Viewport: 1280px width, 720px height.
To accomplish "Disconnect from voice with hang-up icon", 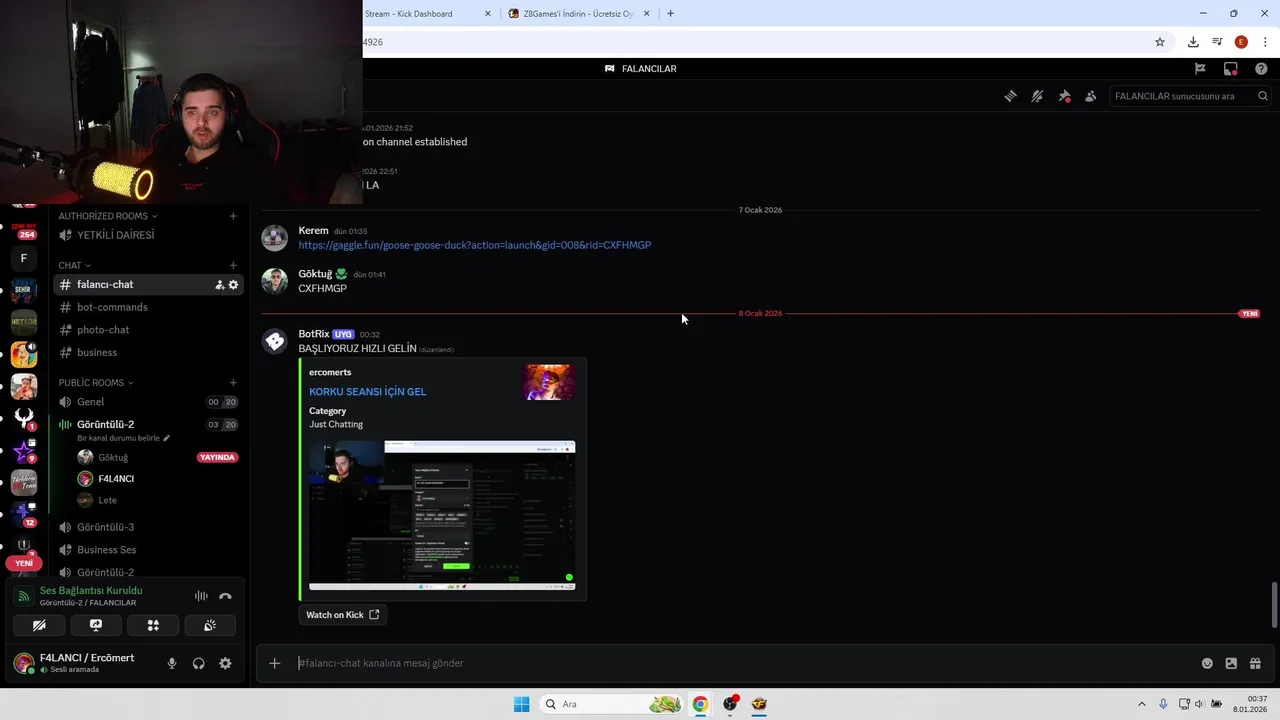I will [x=225, y=596].
